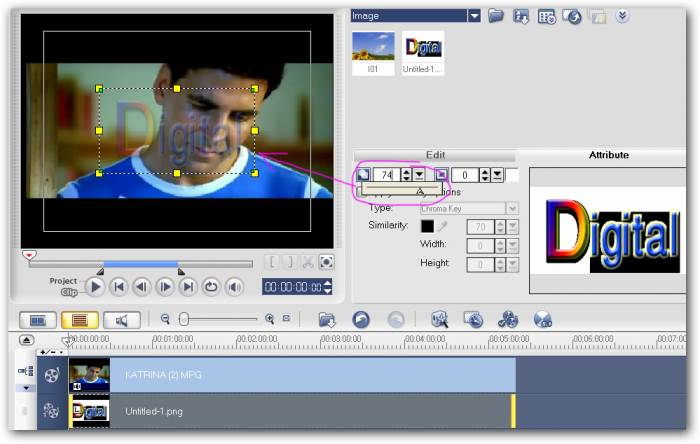Click the transparency spinner arrows
Screen dimensions: 700x444
(406, 174)
